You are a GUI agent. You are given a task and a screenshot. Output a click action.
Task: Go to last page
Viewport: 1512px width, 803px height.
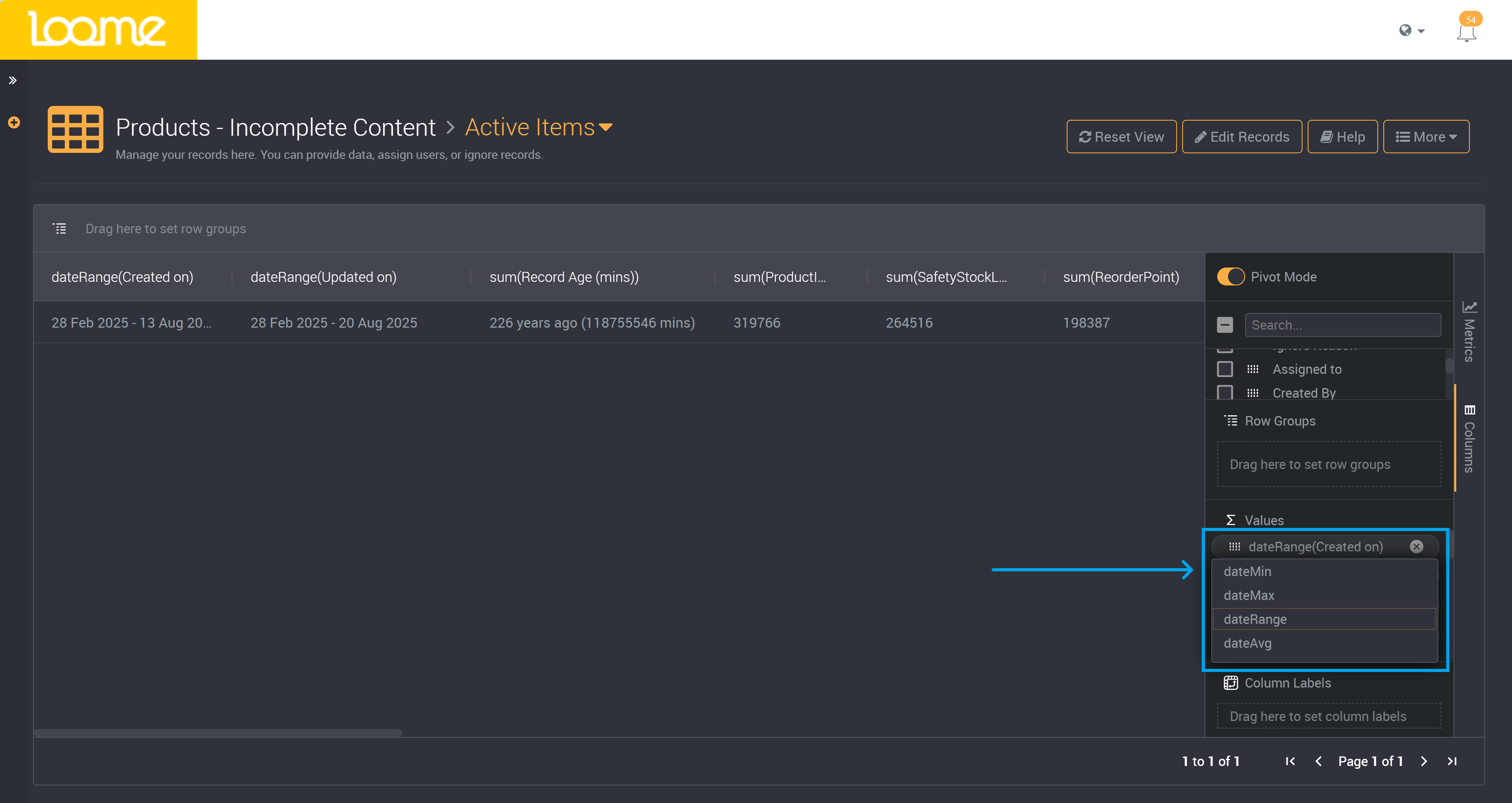click(x=1452, y=761)
